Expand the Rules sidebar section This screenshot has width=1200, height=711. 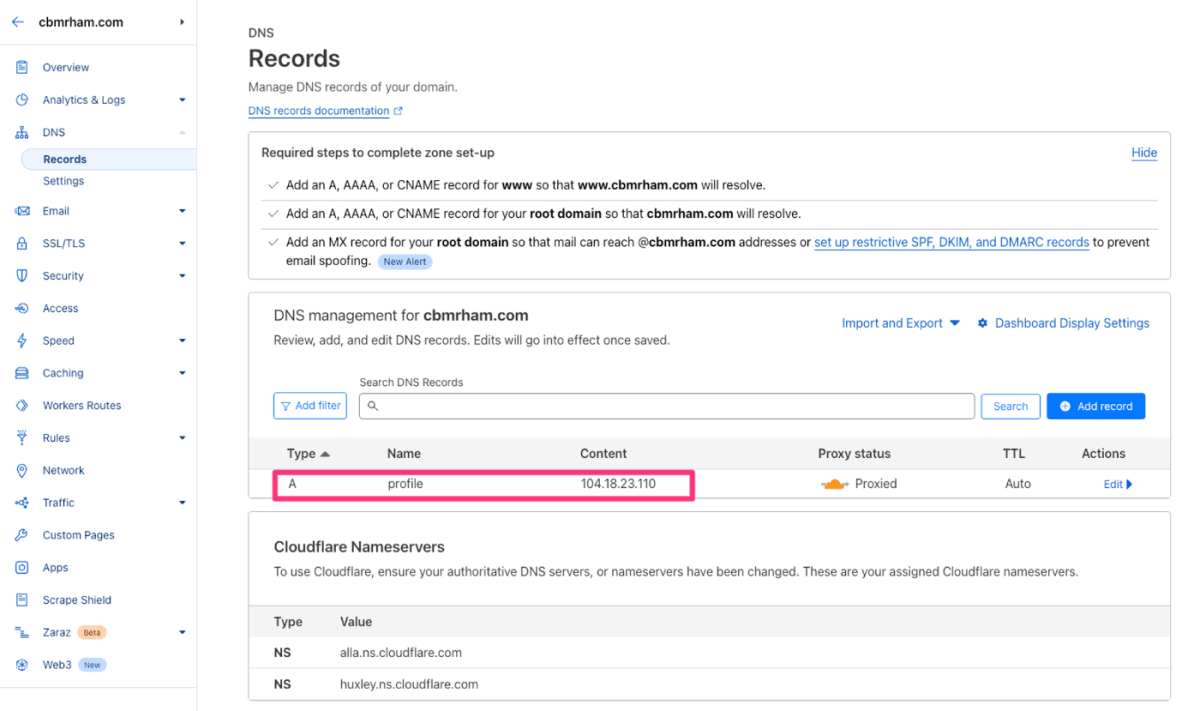click(182, 438)
